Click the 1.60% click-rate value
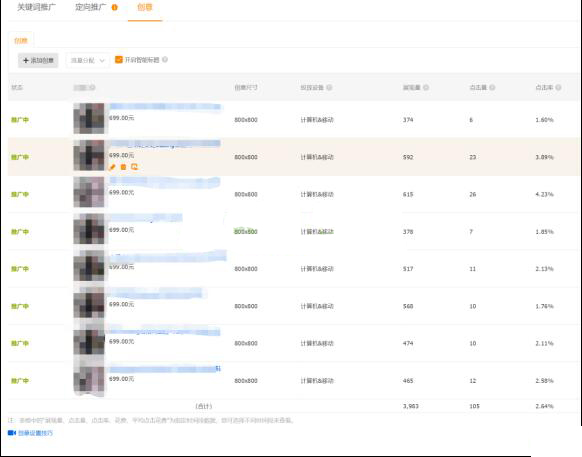This screenshot has width=582, height=457. click(545, 120)
